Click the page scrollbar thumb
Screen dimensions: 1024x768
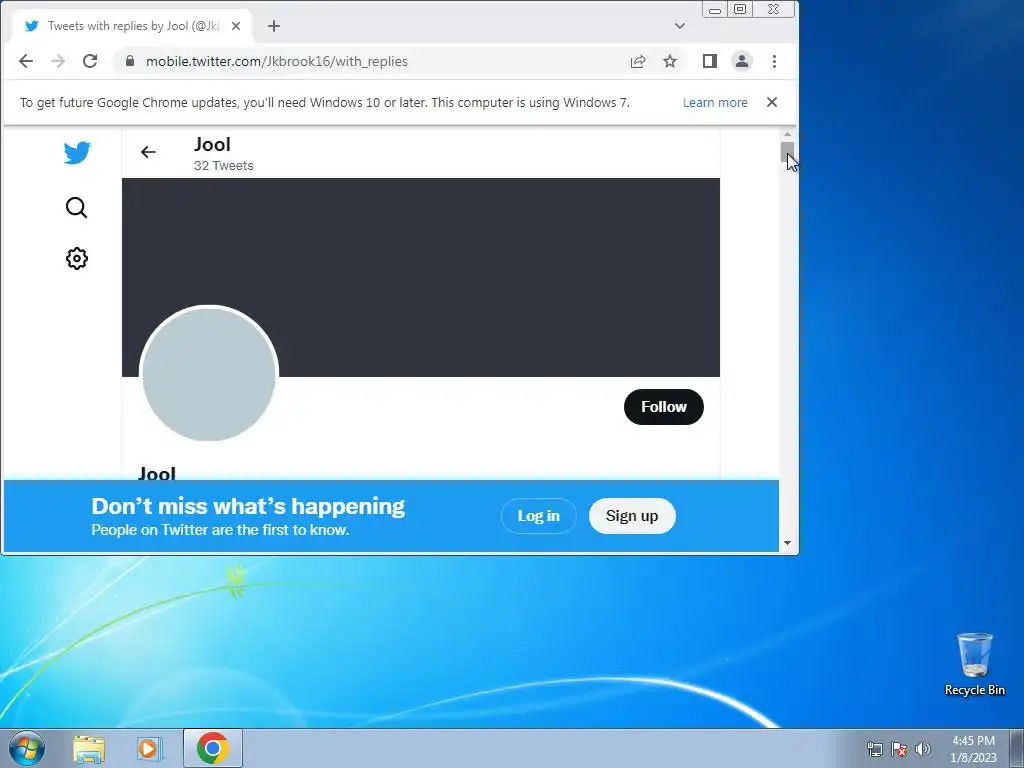787,152
